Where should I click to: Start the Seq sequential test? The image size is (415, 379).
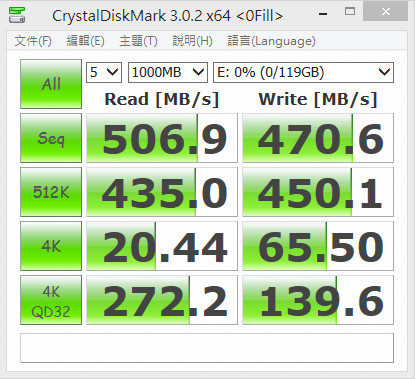(x=51, y=138)
